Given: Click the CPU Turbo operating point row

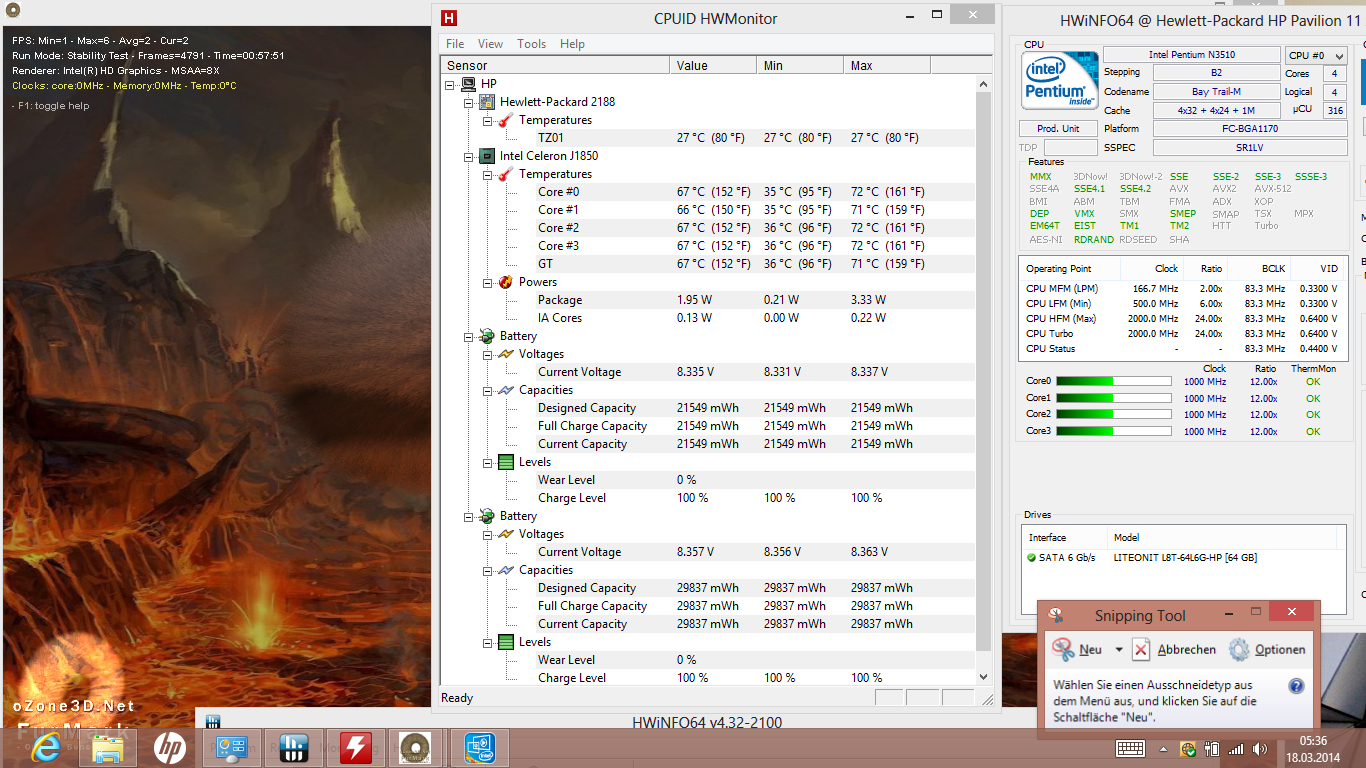Looking at the screenshot, I should point(1182,334).
